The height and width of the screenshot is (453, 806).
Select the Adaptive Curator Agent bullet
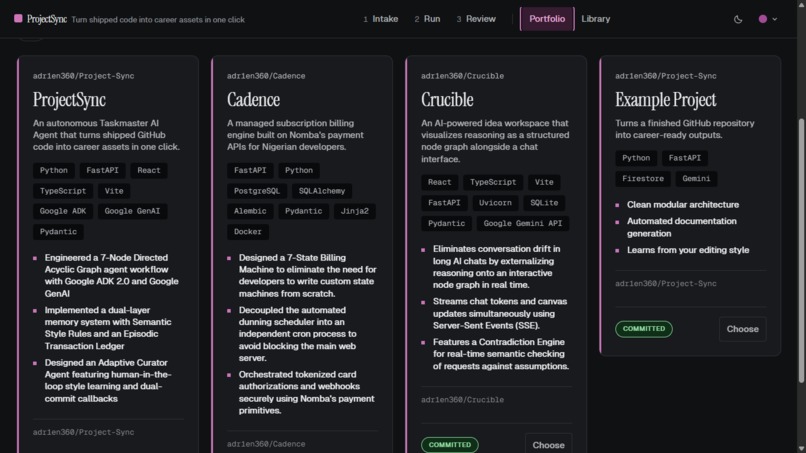tap(108, 381)
